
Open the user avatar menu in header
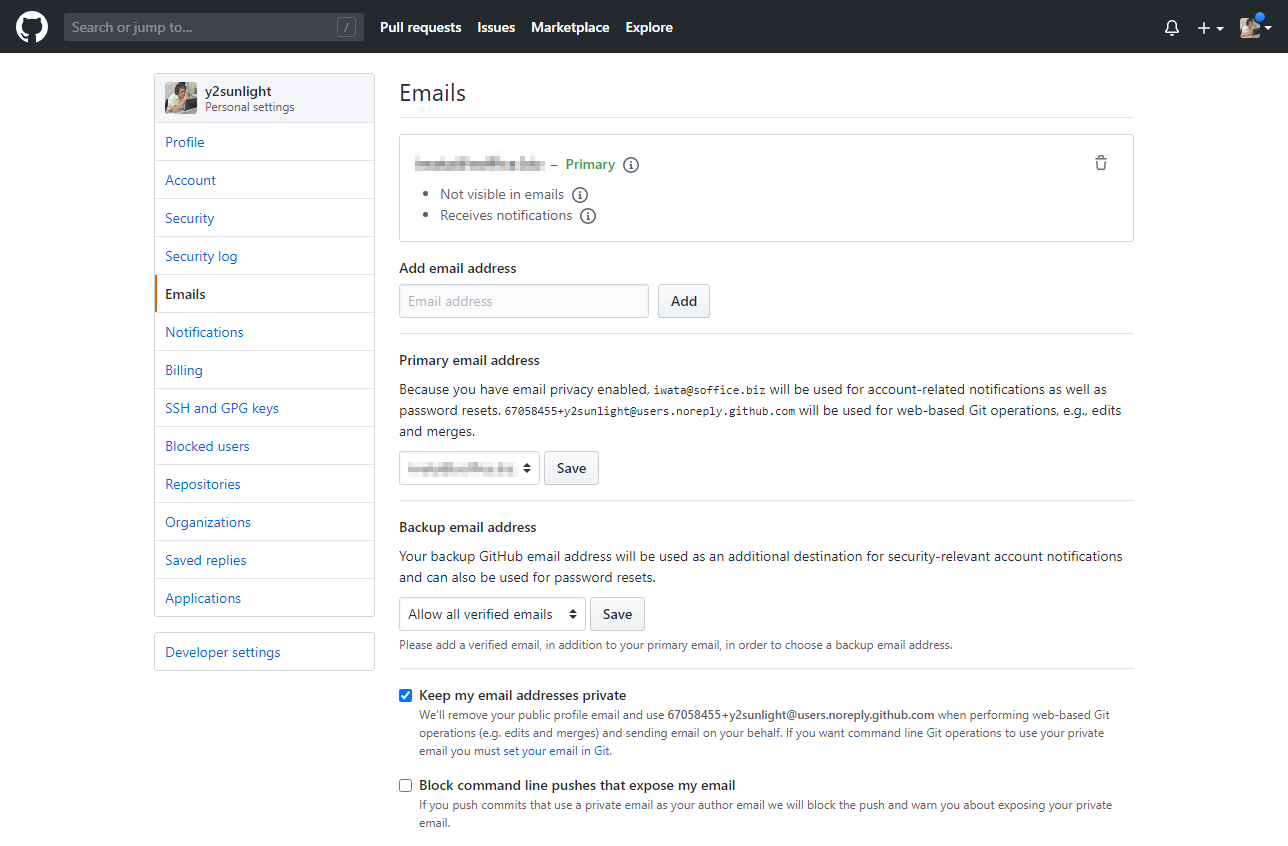tap(1255, 28)
